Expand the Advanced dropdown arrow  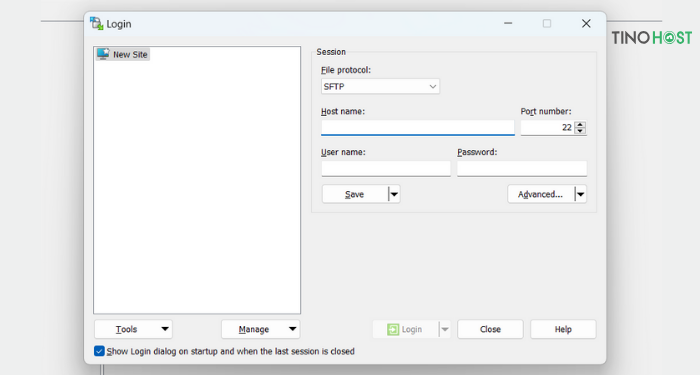pos(580,194)
